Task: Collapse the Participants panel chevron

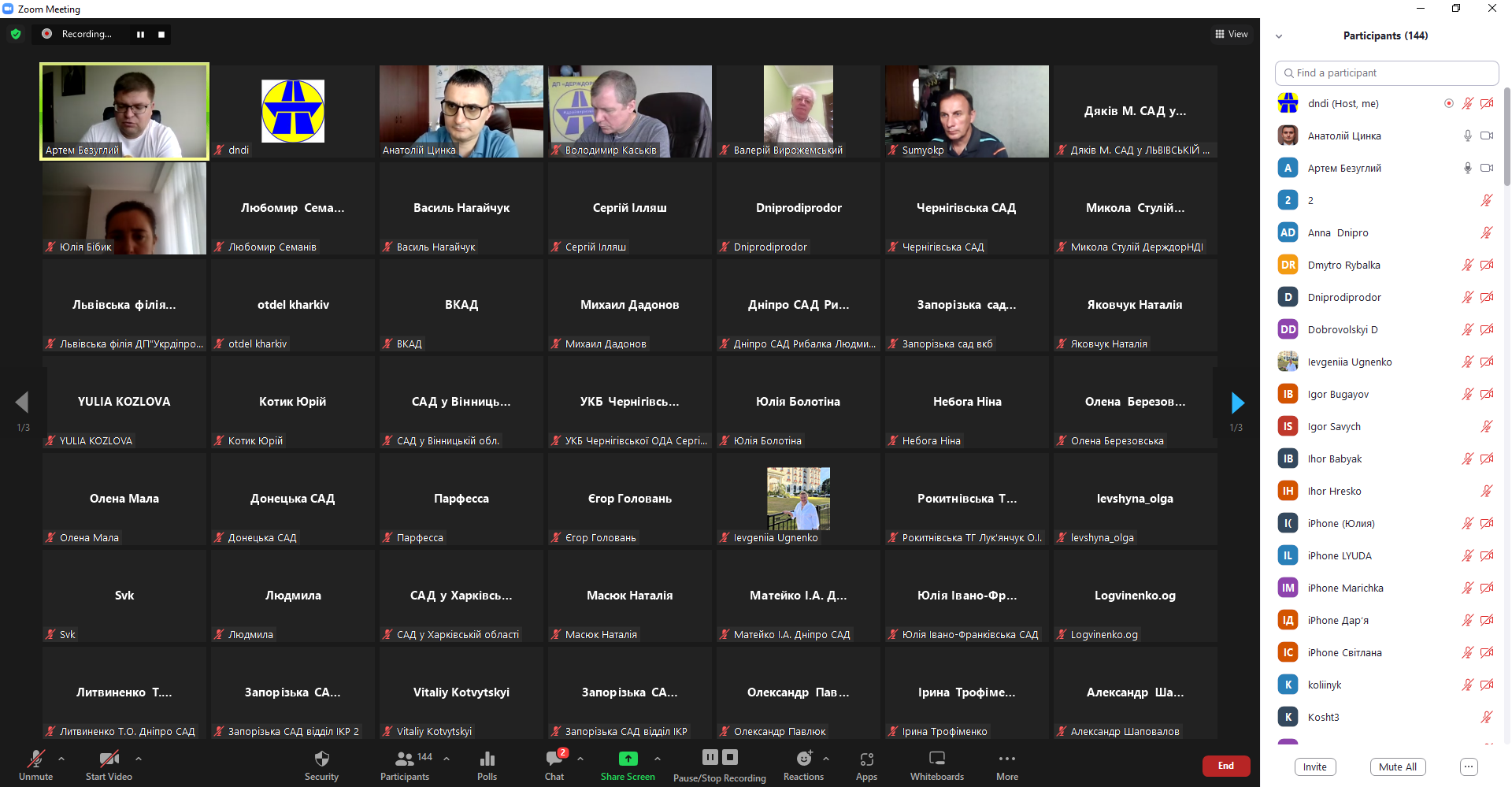Action: tap(1279, 36)
